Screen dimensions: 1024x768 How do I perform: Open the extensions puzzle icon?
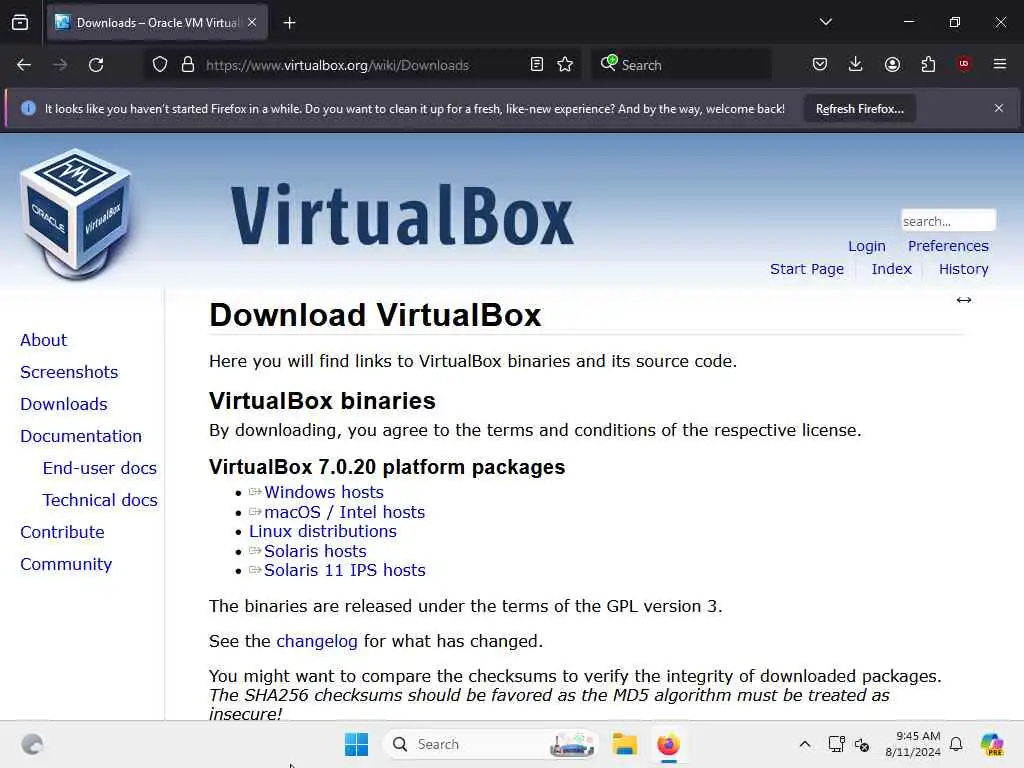pos(928,64)
